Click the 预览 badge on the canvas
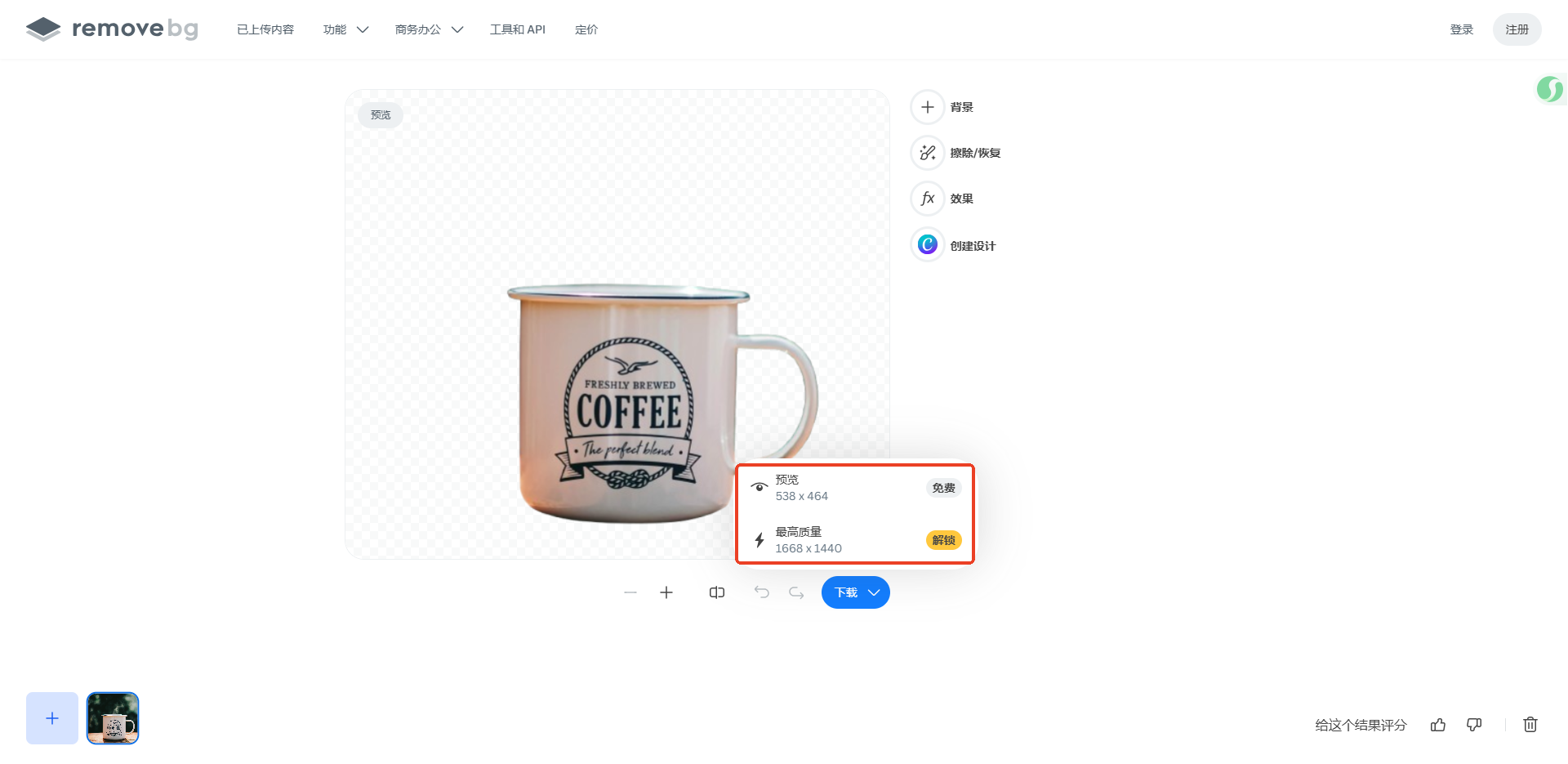The height and width of the screenshot is (764, 1568). click(x=381, y=115)
